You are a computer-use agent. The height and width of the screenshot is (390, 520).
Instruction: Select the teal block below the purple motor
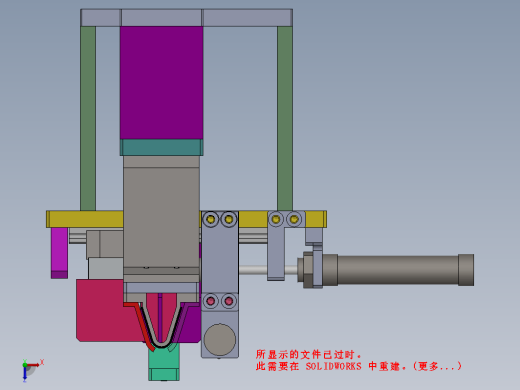tap(161, 147)
